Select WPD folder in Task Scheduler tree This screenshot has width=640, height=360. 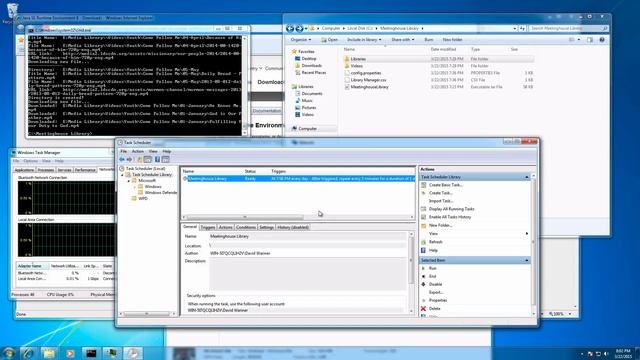142,198
